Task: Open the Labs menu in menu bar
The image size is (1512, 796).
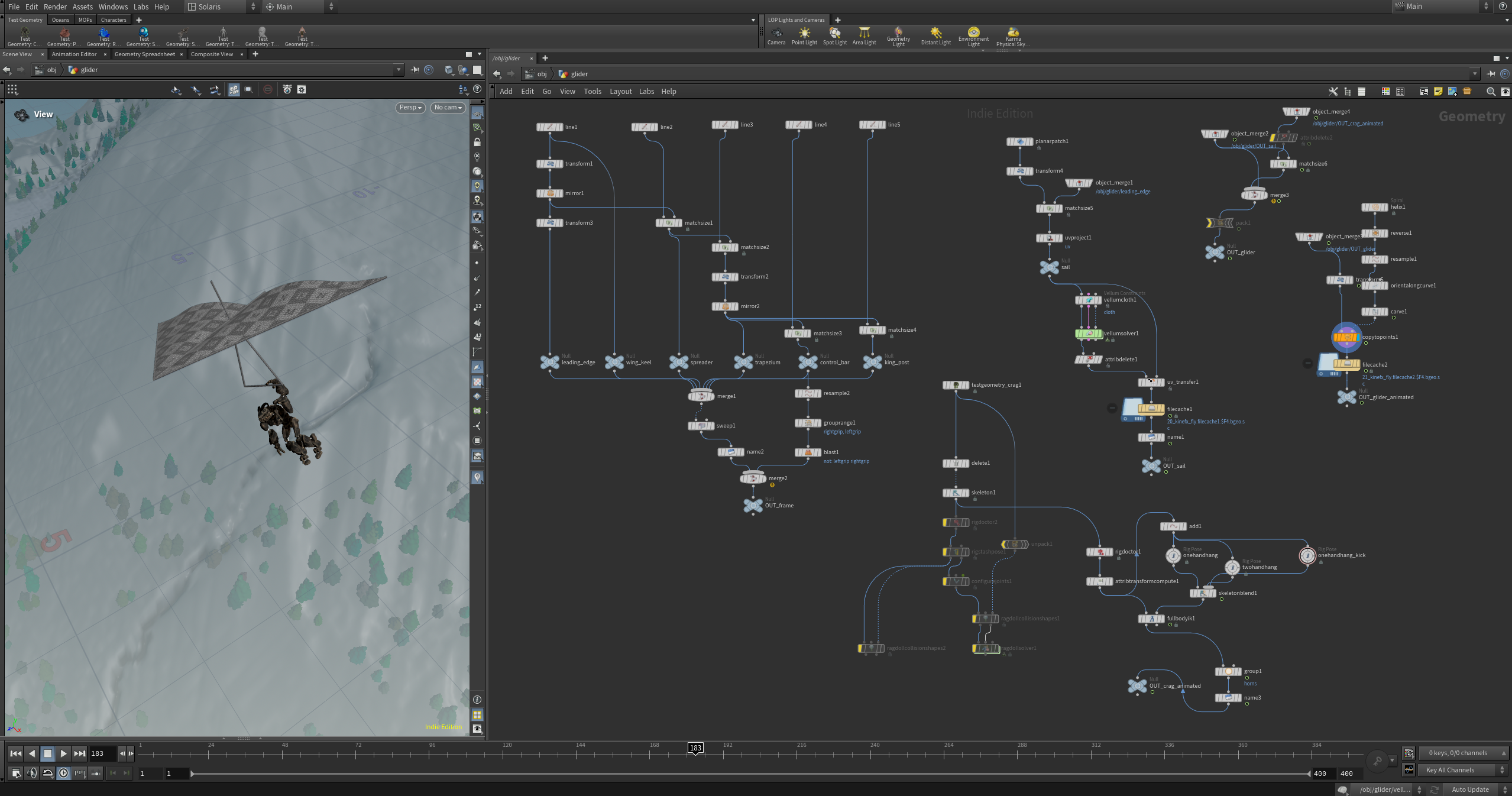Action: coord(141,7)
